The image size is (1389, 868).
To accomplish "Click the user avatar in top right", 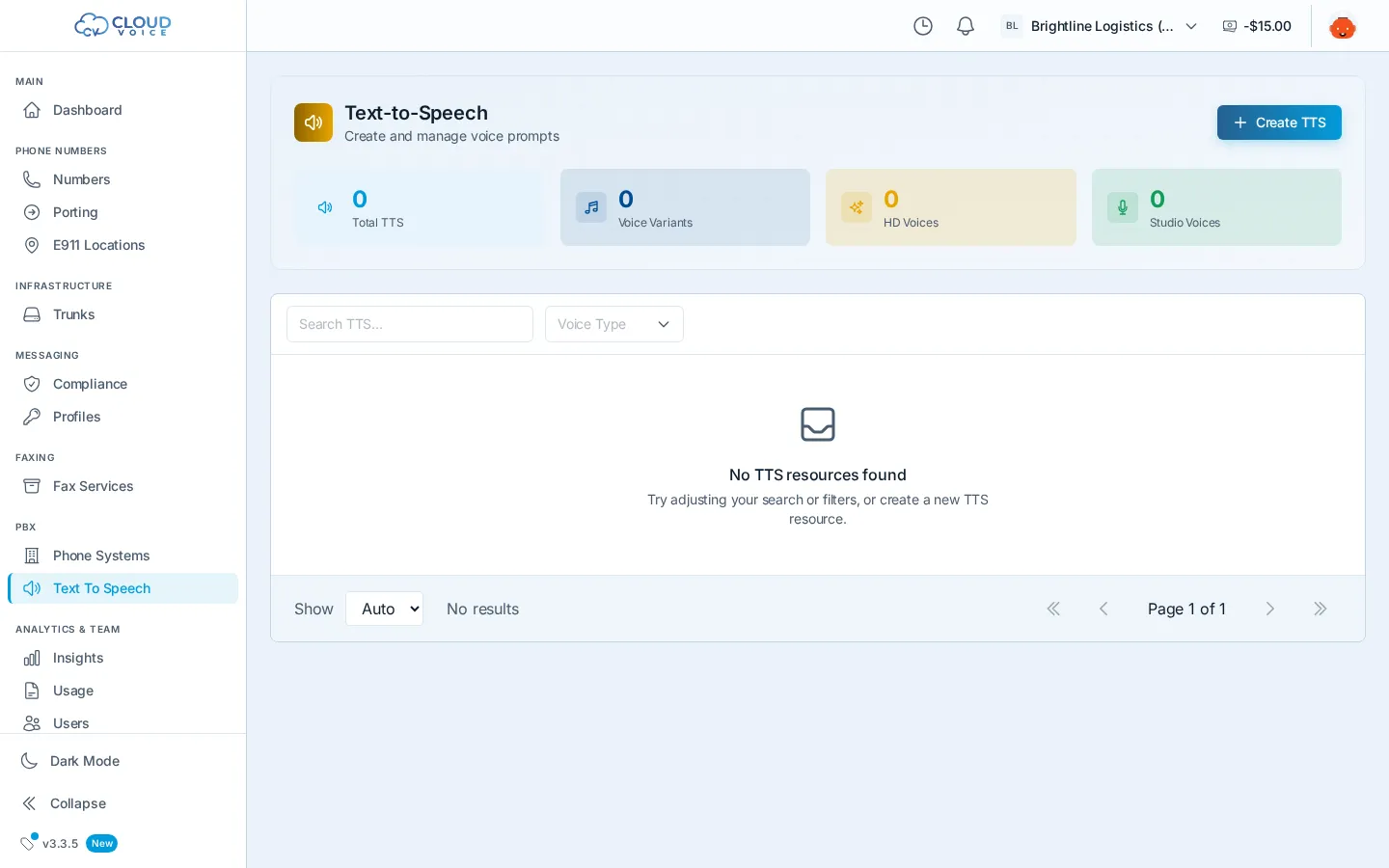I will pyautogui.click(x=1343, y=26).
